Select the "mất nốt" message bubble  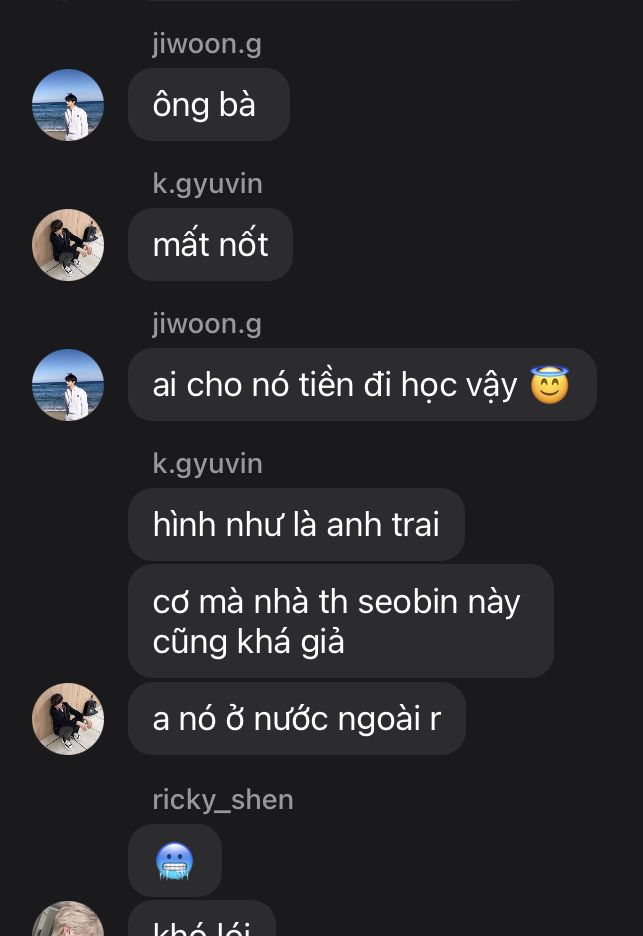tap(210, 245)
